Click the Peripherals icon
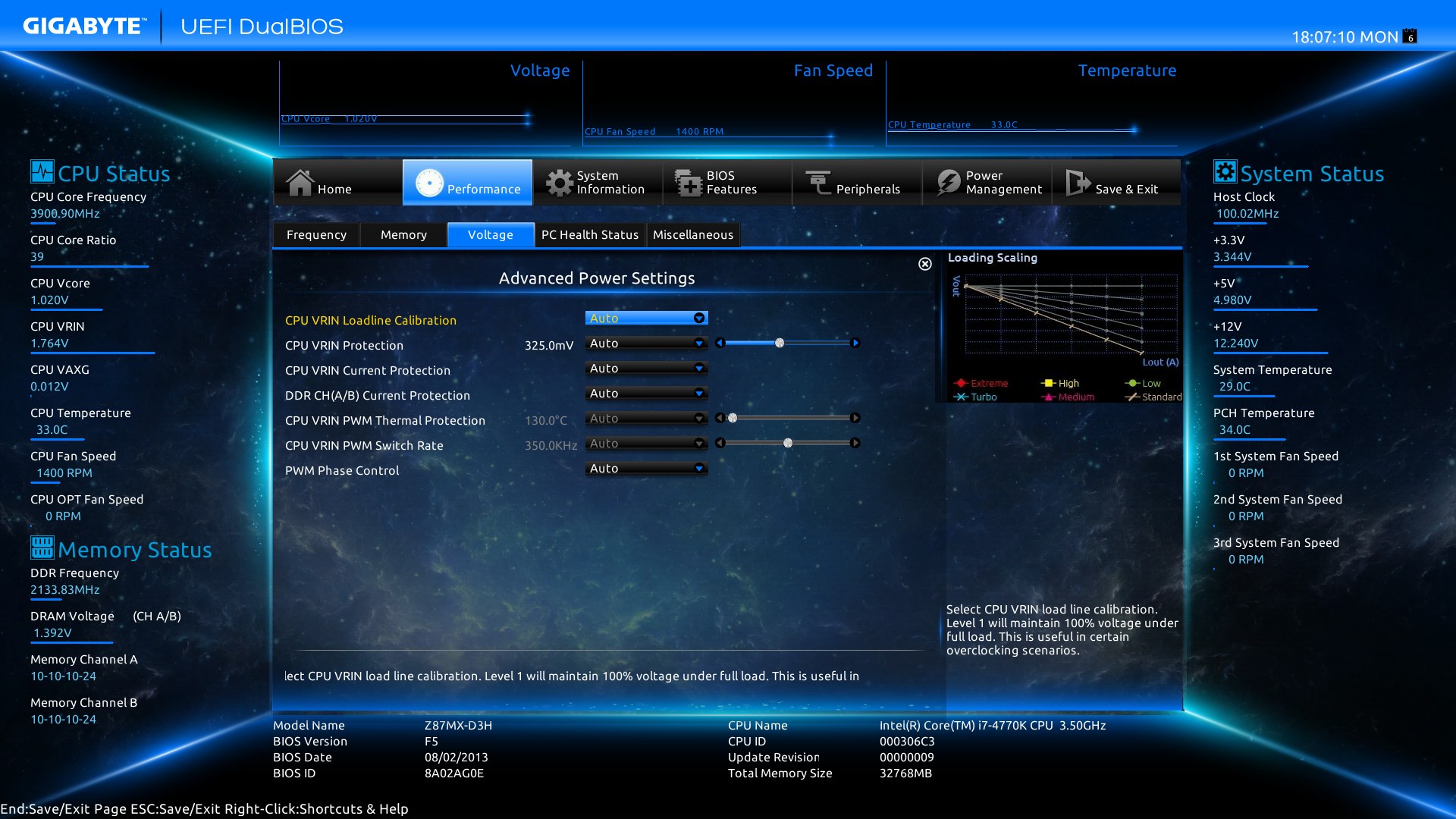This screenshot has width=1456, height=819. tap(818, 183)
